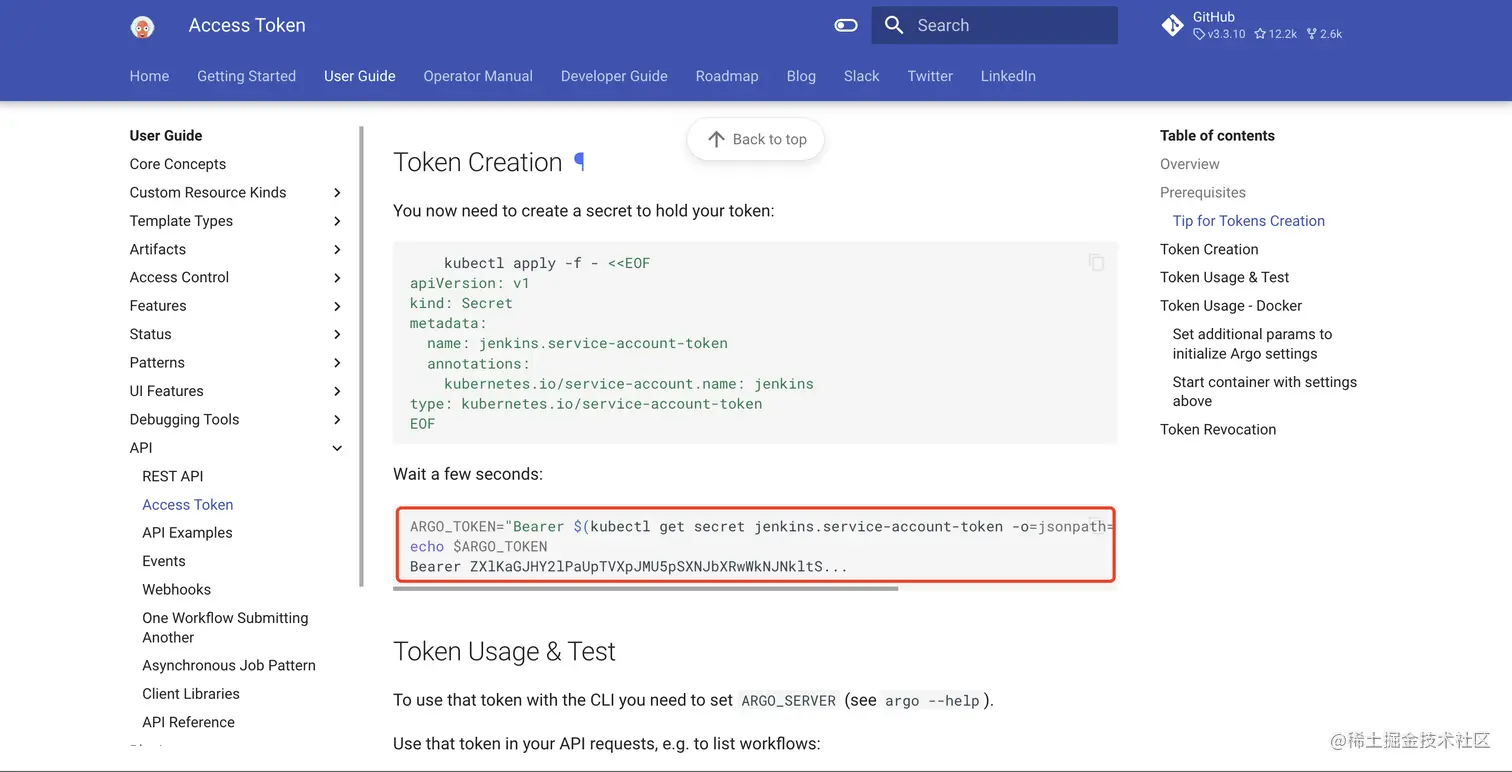Open API Reference sidebar page
The image size is (1512, 772).
click(189, 722)
